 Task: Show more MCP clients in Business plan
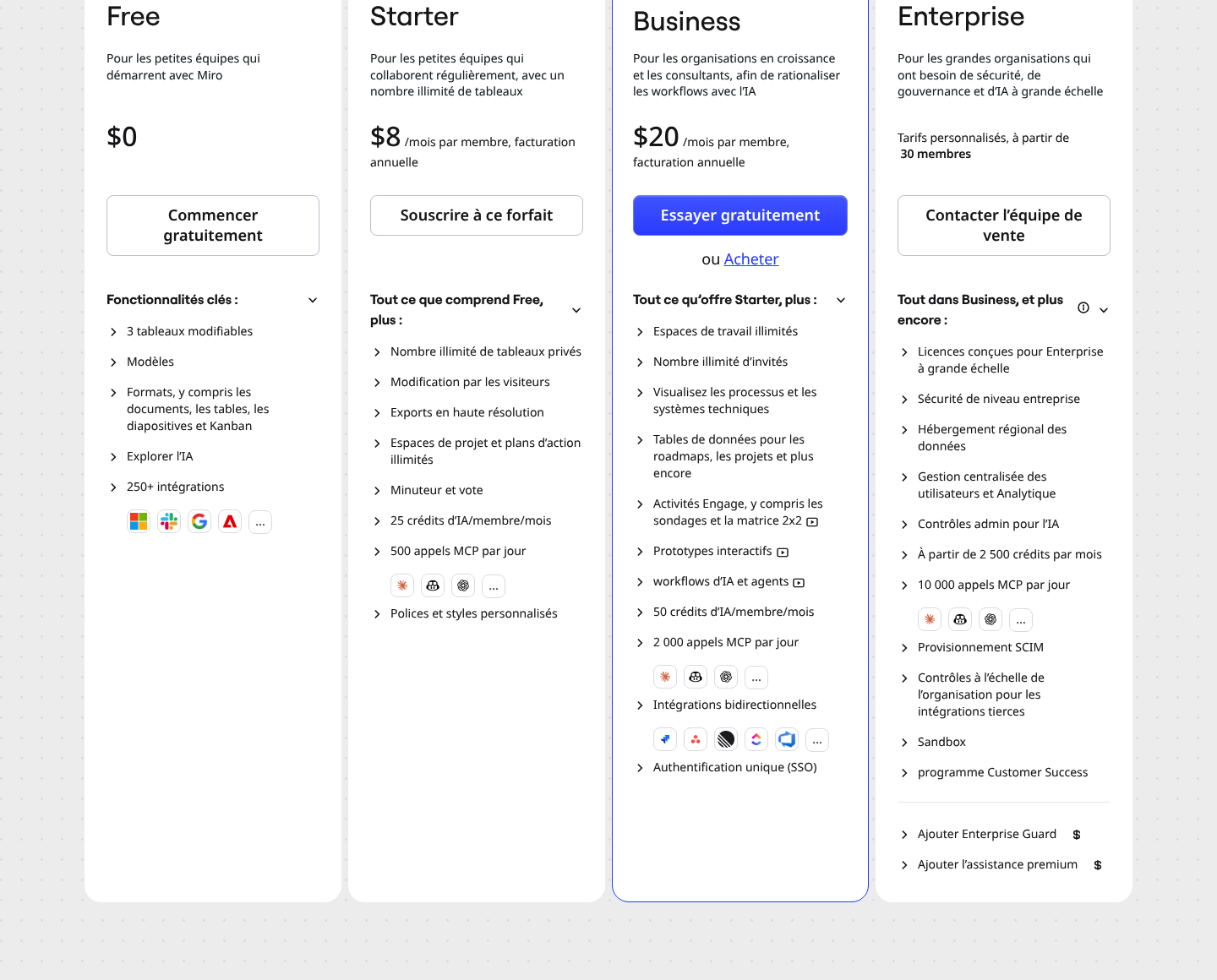tap(756, 678)
